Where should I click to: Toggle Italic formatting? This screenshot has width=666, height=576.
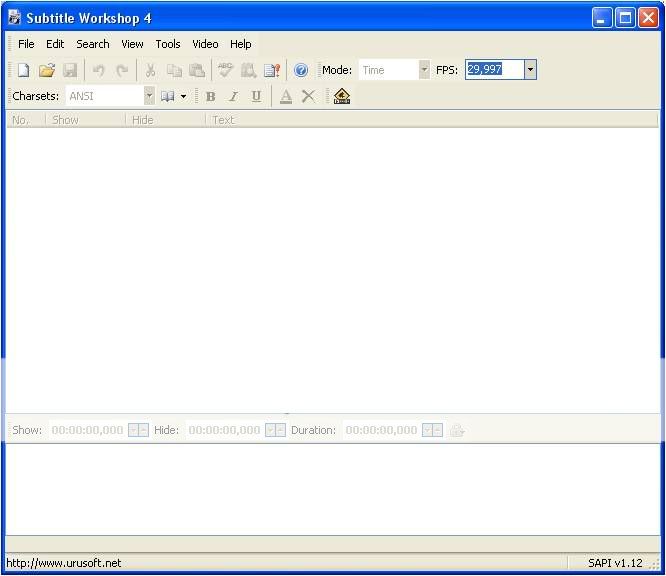click(233, 96)
